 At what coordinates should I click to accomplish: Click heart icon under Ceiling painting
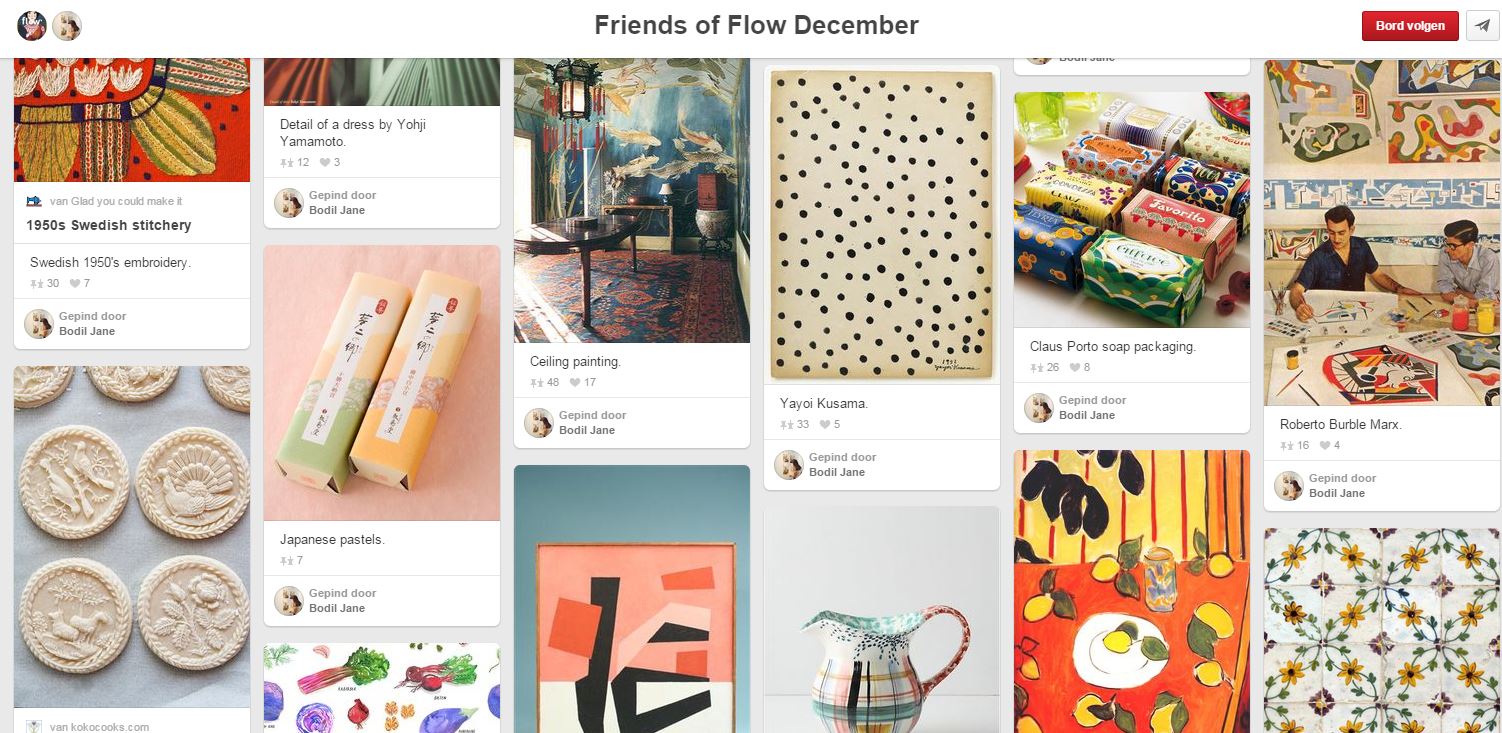pyautogui.click(x=575, y=382)
